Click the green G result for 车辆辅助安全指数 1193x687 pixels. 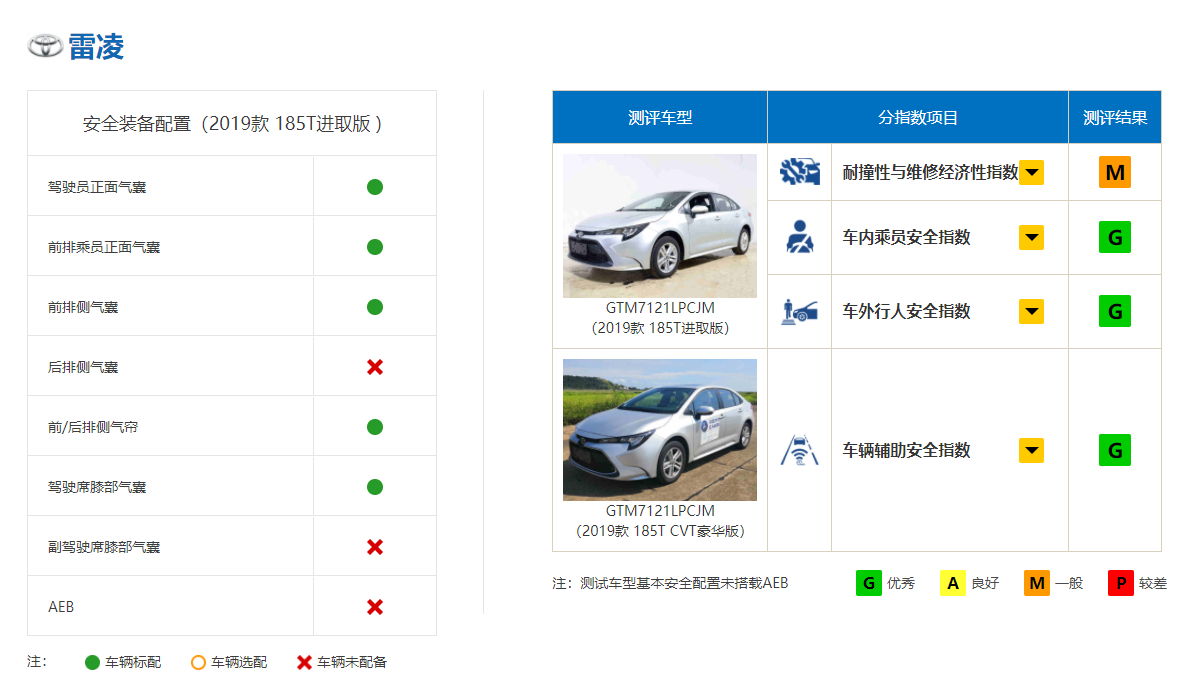point(1115,450)
